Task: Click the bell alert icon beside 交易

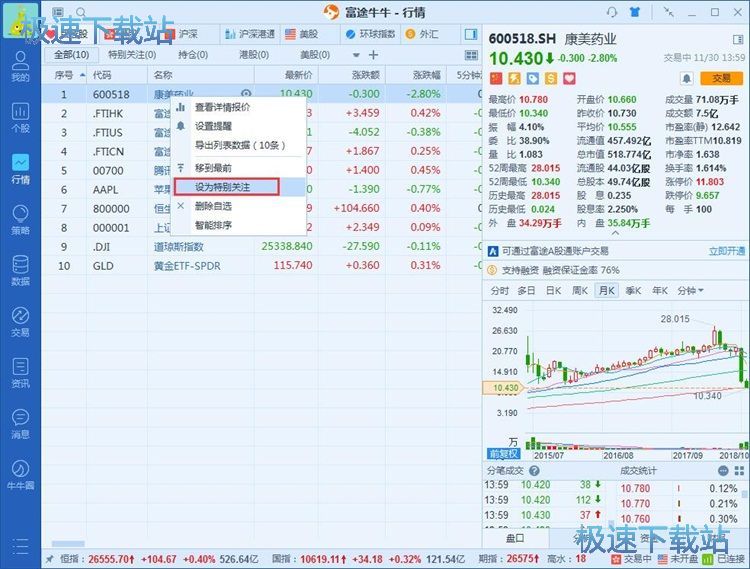Action: click(686, 78)
